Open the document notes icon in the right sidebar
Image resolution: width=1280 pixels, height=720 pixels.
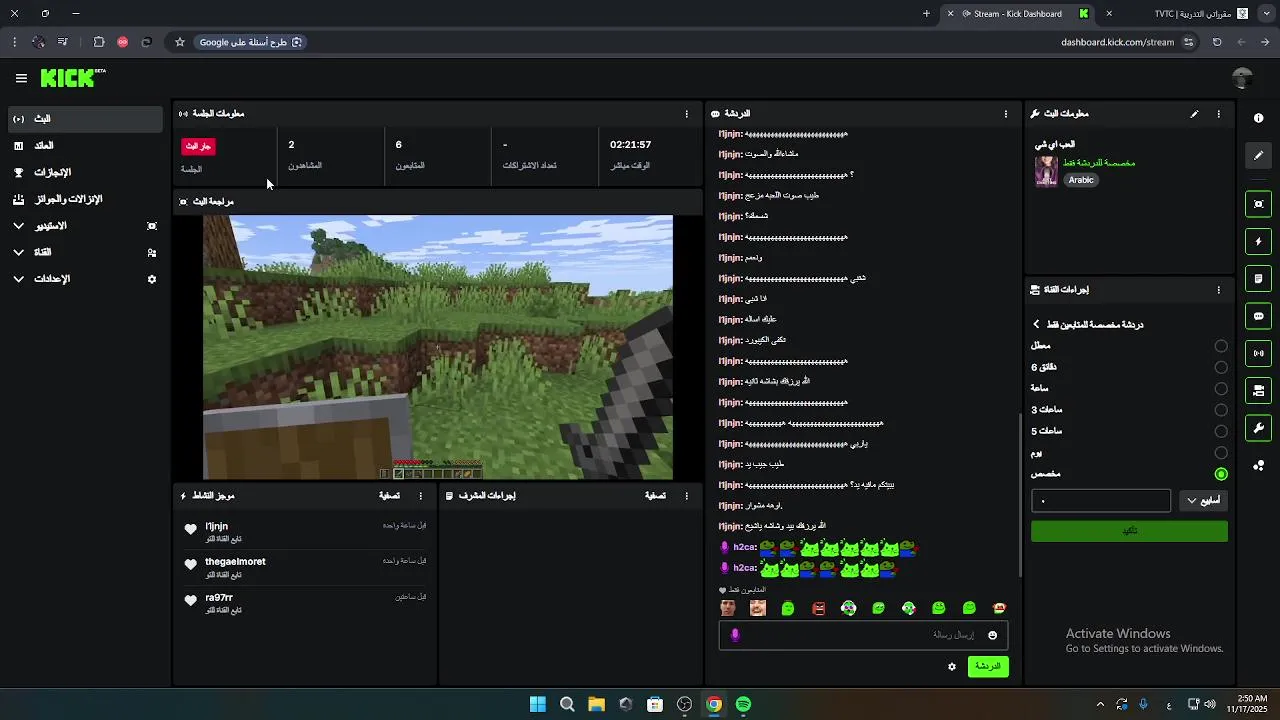coord(1258,279)
